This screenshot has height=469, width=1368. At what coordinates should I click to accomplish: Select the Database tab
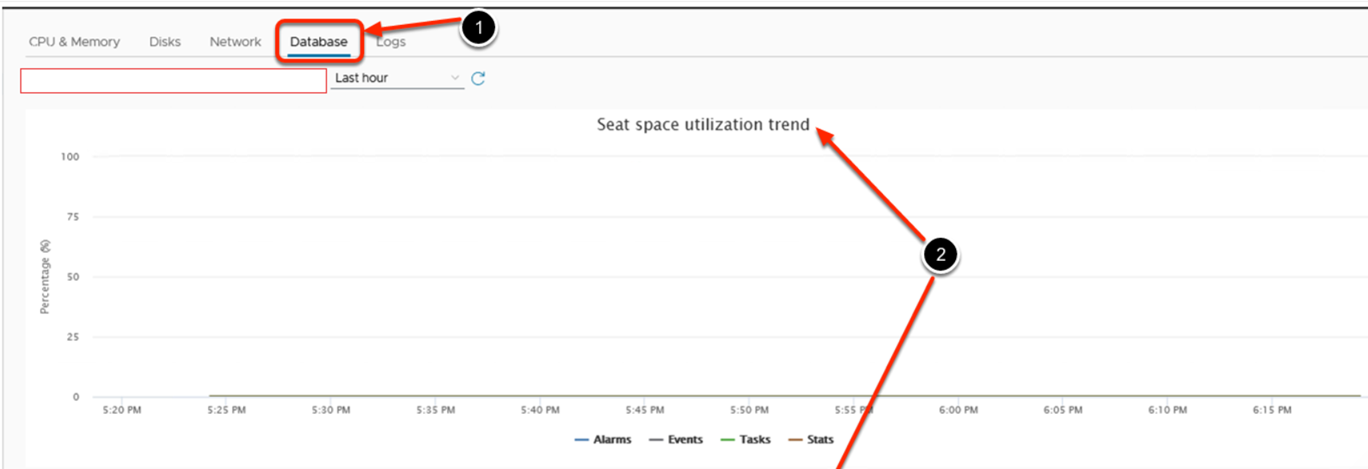coord(319,42)
